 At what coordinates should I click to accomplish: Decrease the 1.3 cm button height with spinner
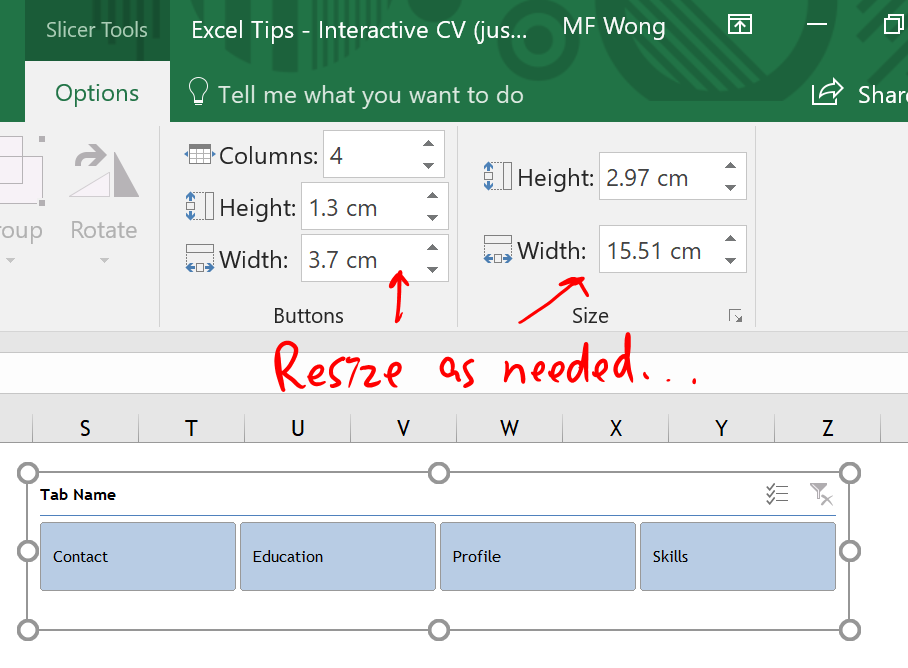coord(432,218)
